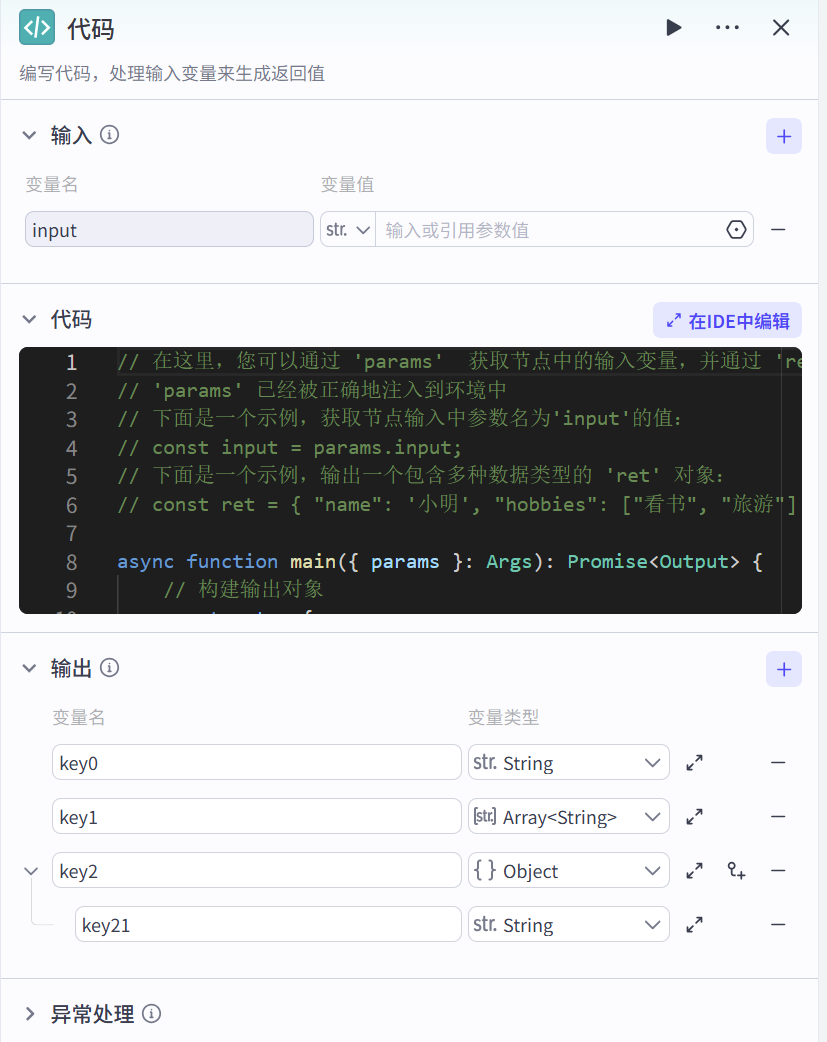Add a new output variable
Viewport: 827px width, 1042px height.
point(783,669)
